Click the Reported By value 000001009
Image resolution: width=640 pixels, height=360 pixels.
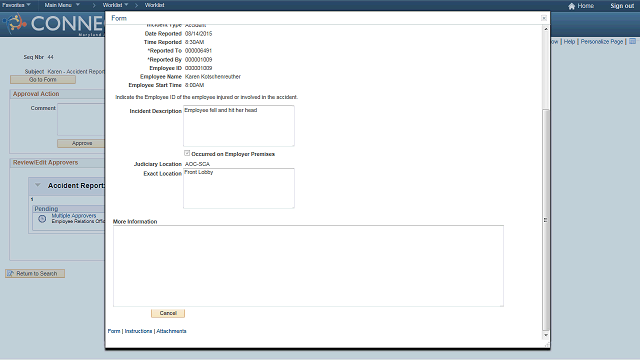click(x=198, y=60)
